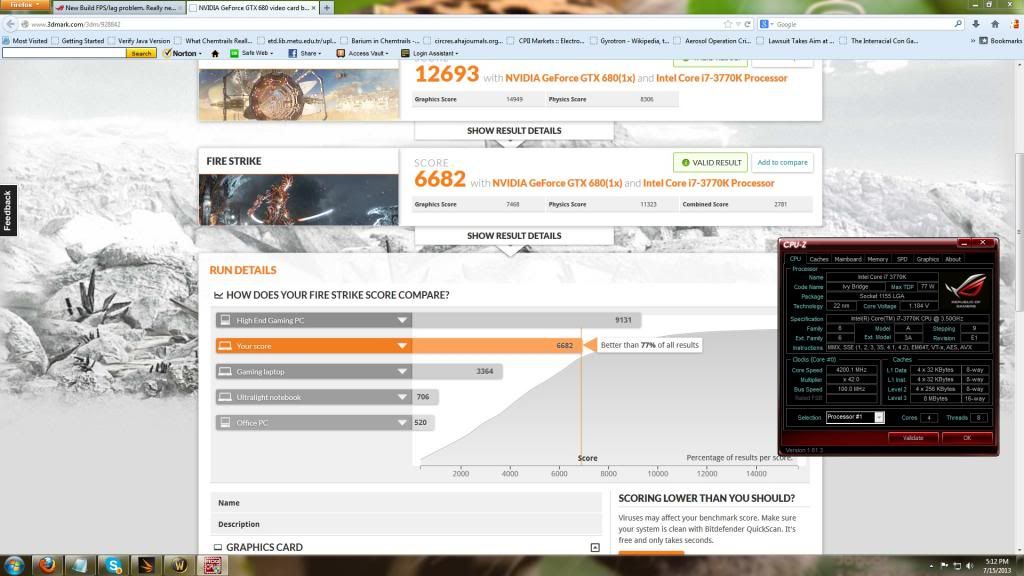Open the Firefox downloads arrow icon
Image resolution: width=1024 pixels, height=576 pixels.
click(x=976, y=24)
